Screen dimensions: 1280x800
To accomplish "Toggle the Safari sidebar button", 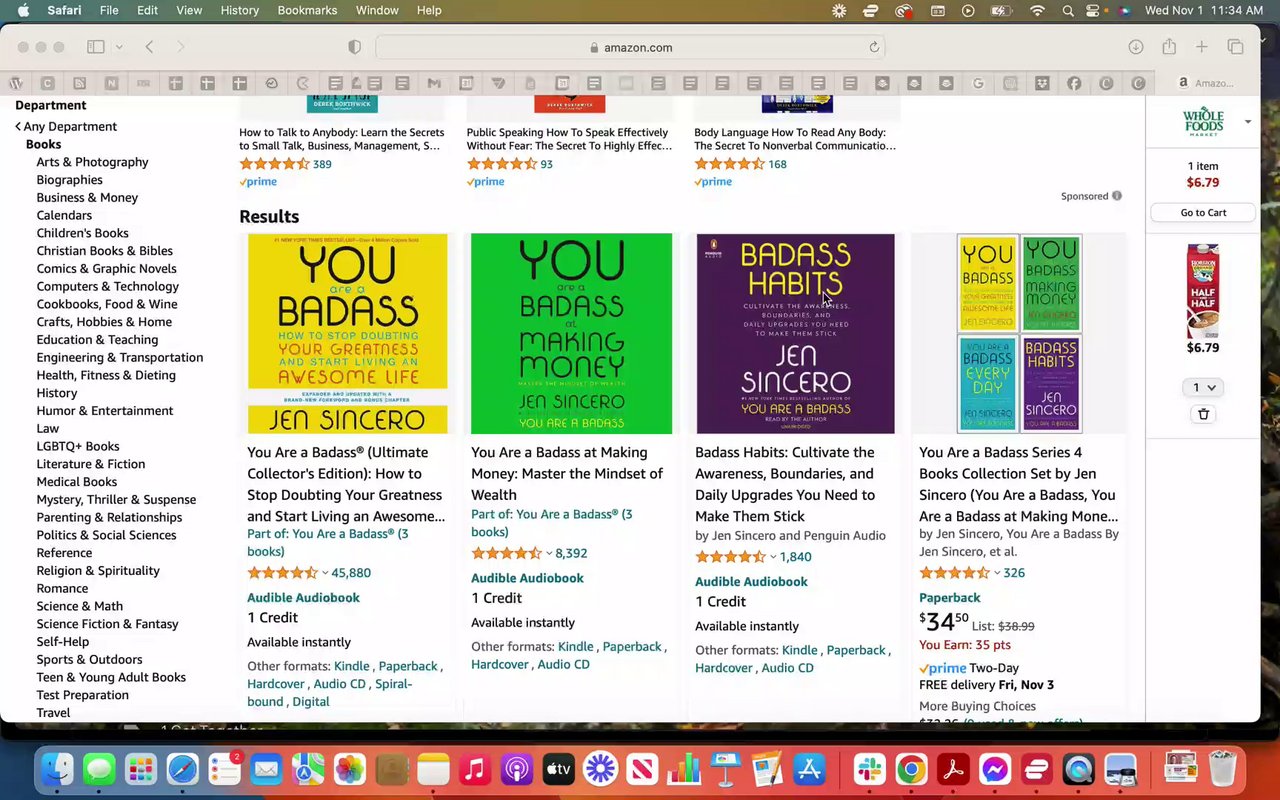I will (x=96, y=47).
